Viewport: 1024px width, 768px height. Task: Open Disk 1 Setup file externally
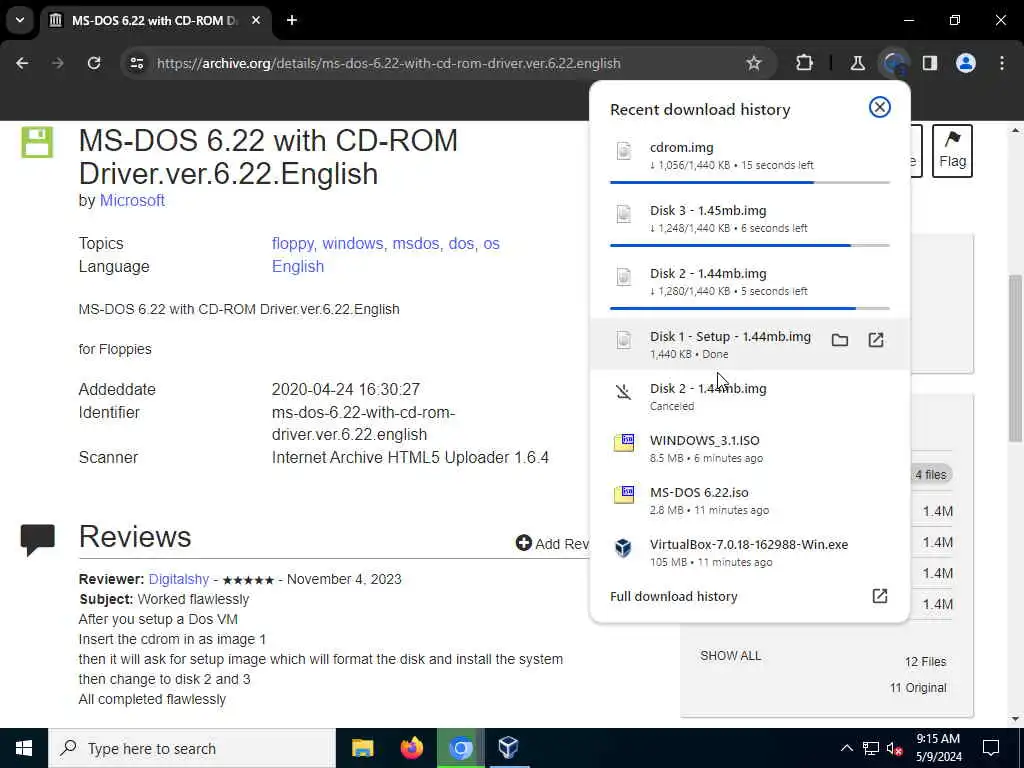(876, 340)
